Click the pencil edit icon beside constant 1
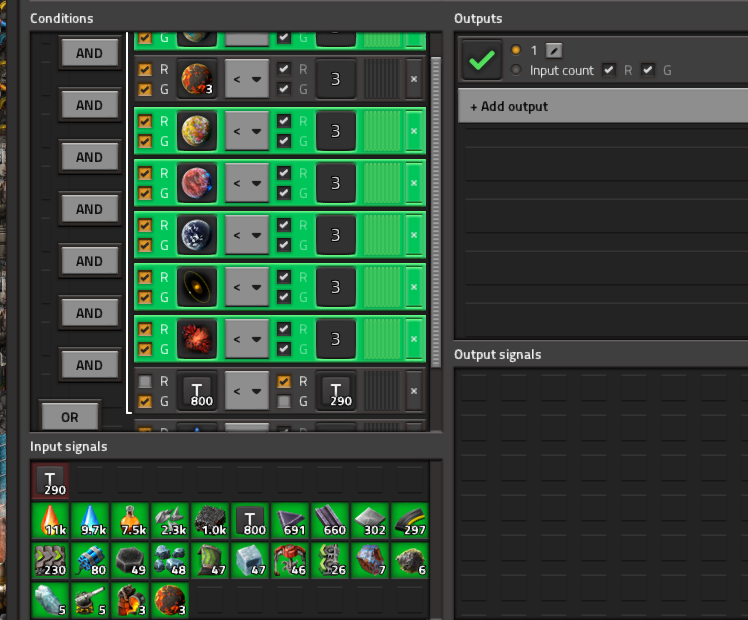The height and width of the screenshot is (620, 748). point(554,50)
